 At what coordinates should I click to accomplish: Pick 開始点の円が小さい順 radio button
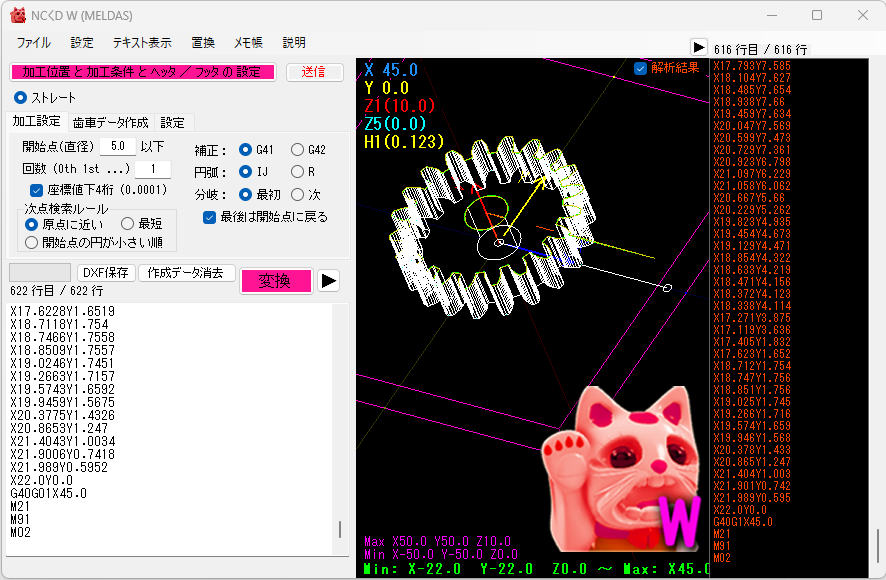32,242
